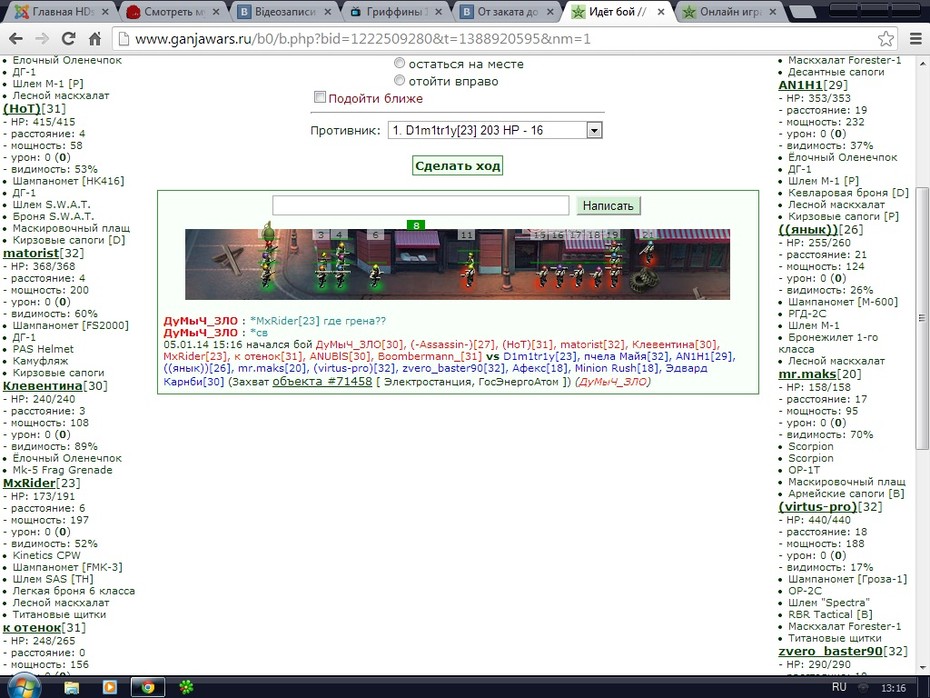Open the (НоТ) player profile link
The image size is (930, 698).
pyautogui.click(x=22, y=109)
